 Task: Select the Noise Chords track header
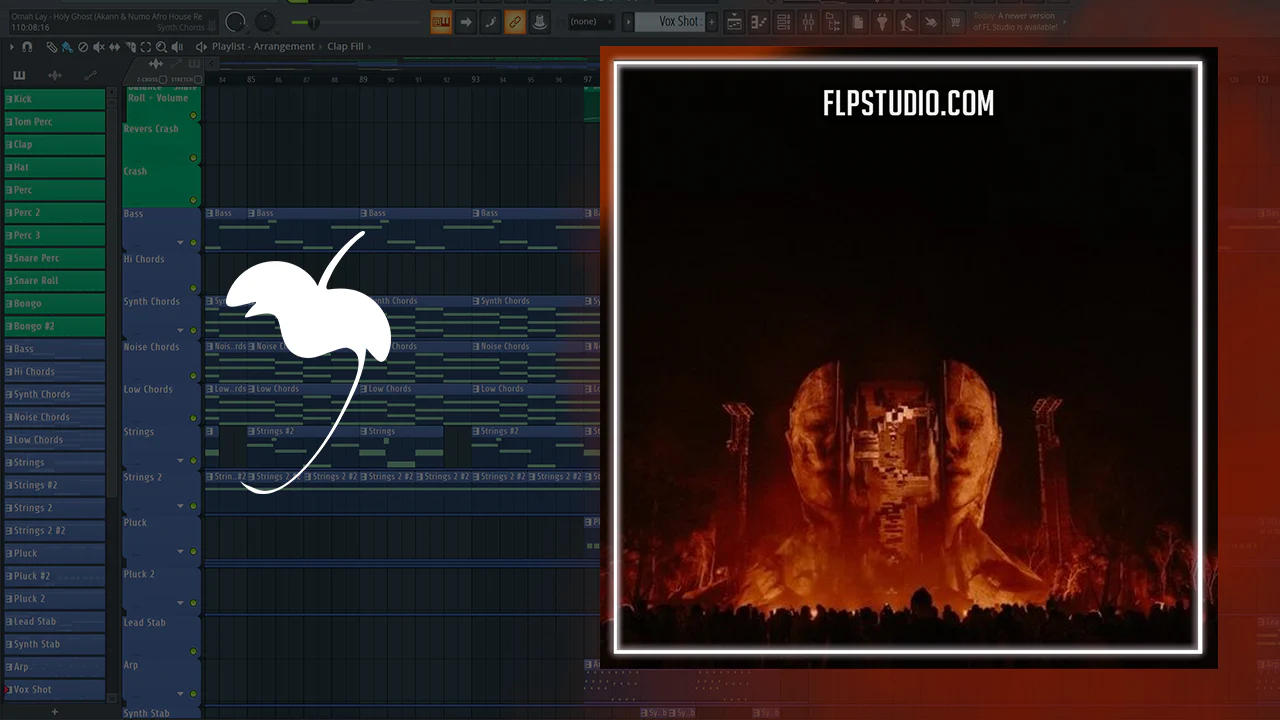[162, 359]
